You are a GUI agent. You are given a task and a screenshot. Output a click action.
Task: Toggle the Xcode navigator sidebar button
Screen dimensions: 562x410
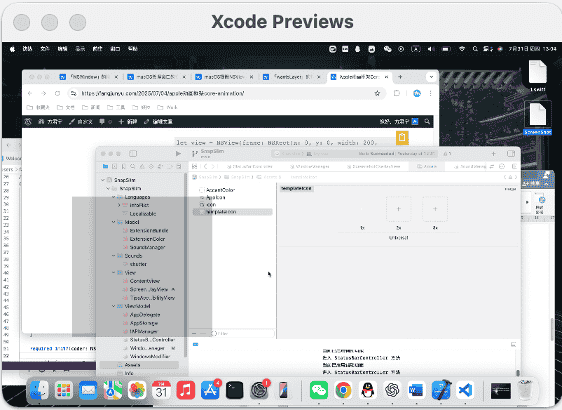point(133,154)
